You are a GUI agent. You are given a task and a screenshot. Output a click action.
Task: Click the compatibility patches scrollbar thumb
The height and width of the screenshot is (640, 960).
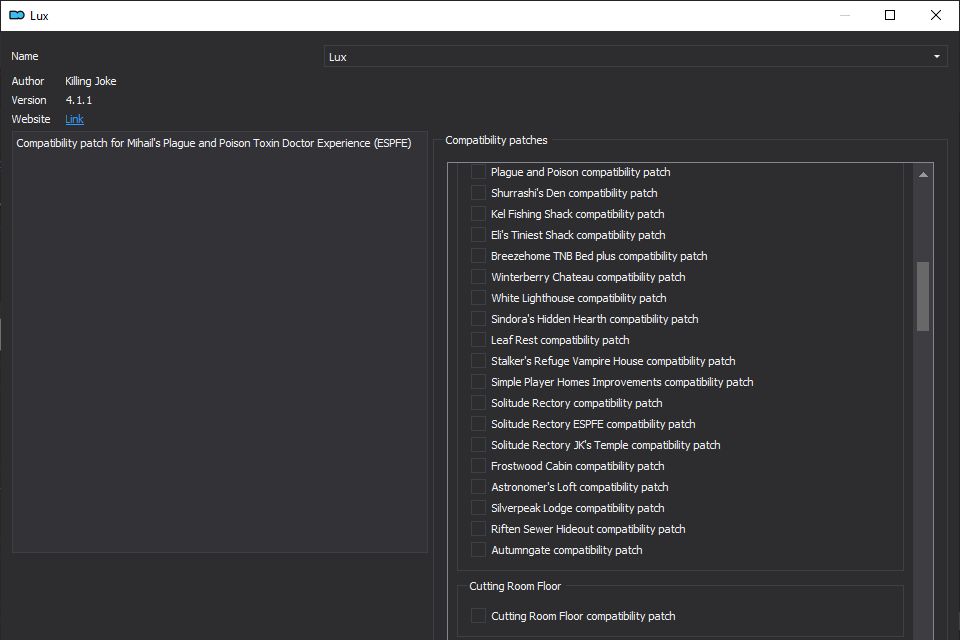coord(923,296)
